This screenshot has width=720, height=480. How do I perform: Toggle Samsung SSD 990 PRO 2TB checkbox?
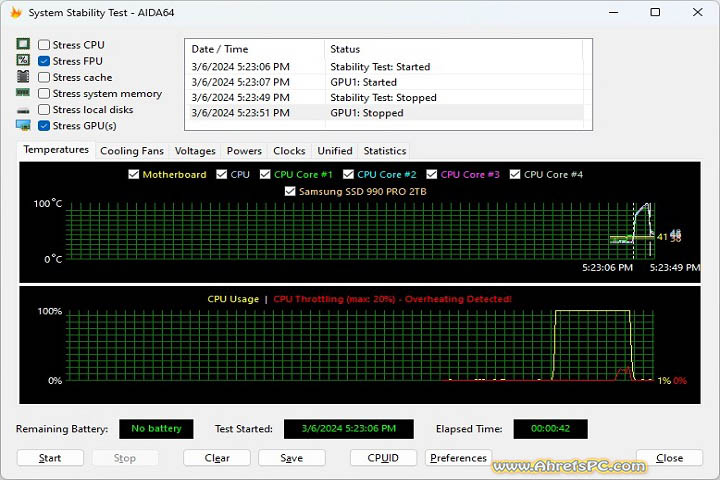click(290, 191)
